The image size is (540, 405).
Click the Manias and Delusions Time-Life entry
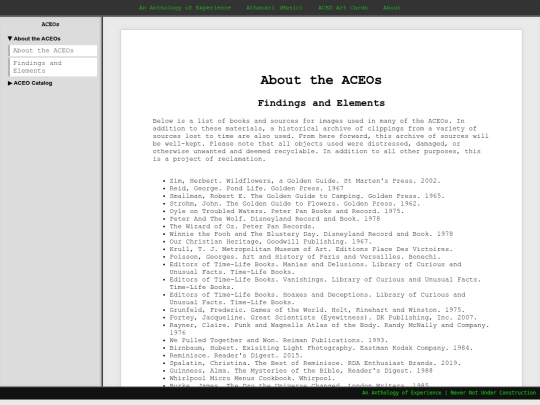pos(315,268)
